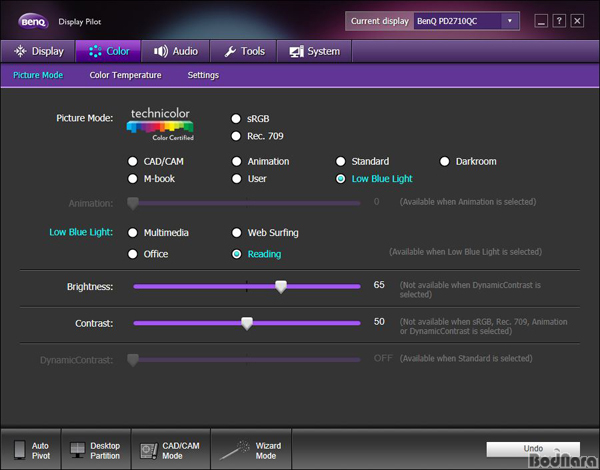The height and width of the screenshot is (470, 600).
Task: Select Darkroom picture mode
Action: coord(445,162)
